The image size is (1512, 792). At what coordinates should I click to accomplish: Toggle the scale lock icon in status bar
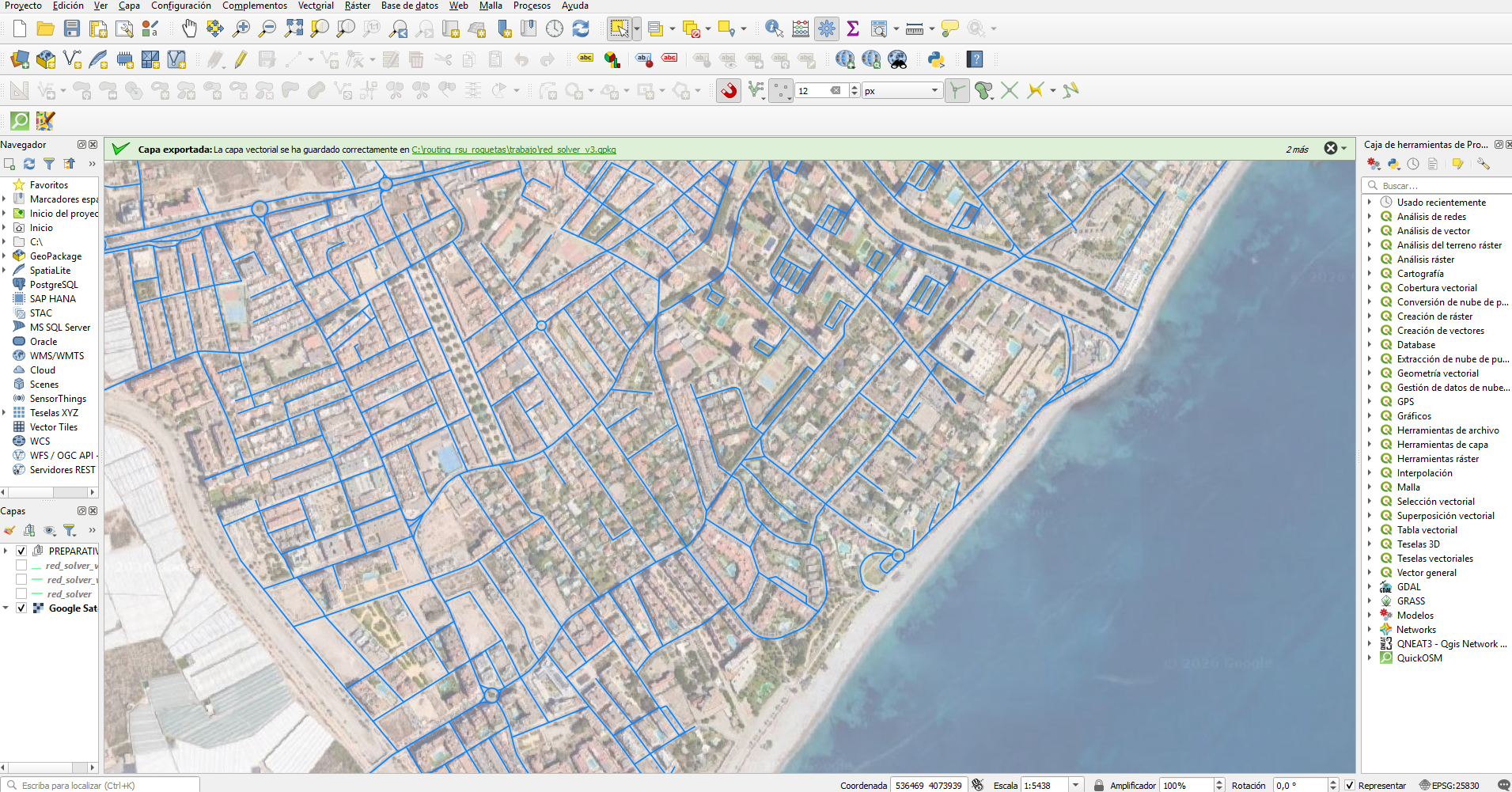coord(1098,786)
